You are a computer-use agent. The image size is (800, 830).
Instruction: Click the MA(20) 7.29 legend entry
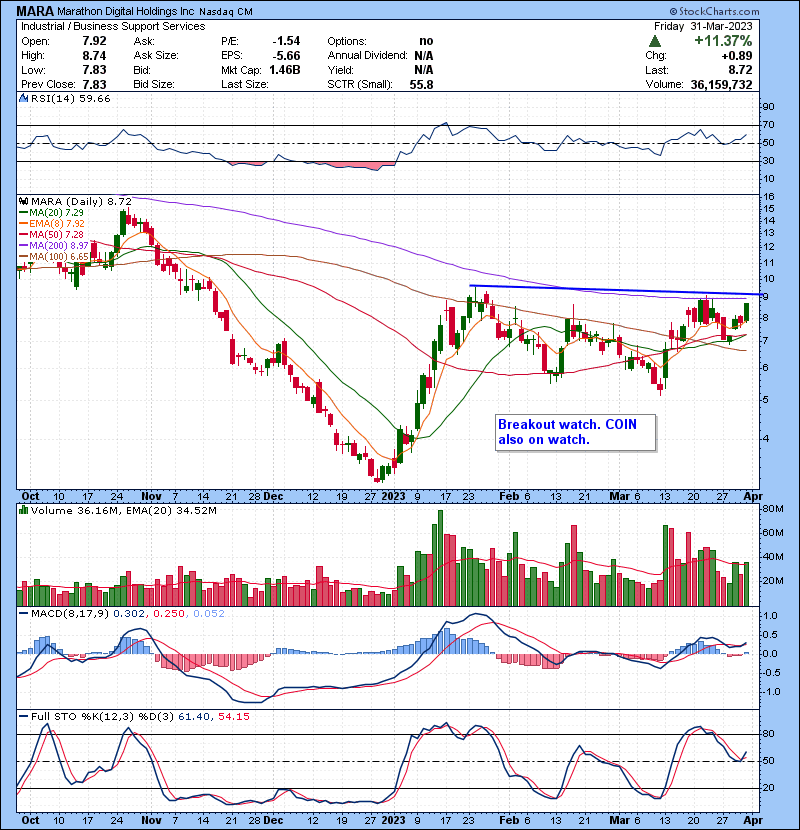pos(51,212)
